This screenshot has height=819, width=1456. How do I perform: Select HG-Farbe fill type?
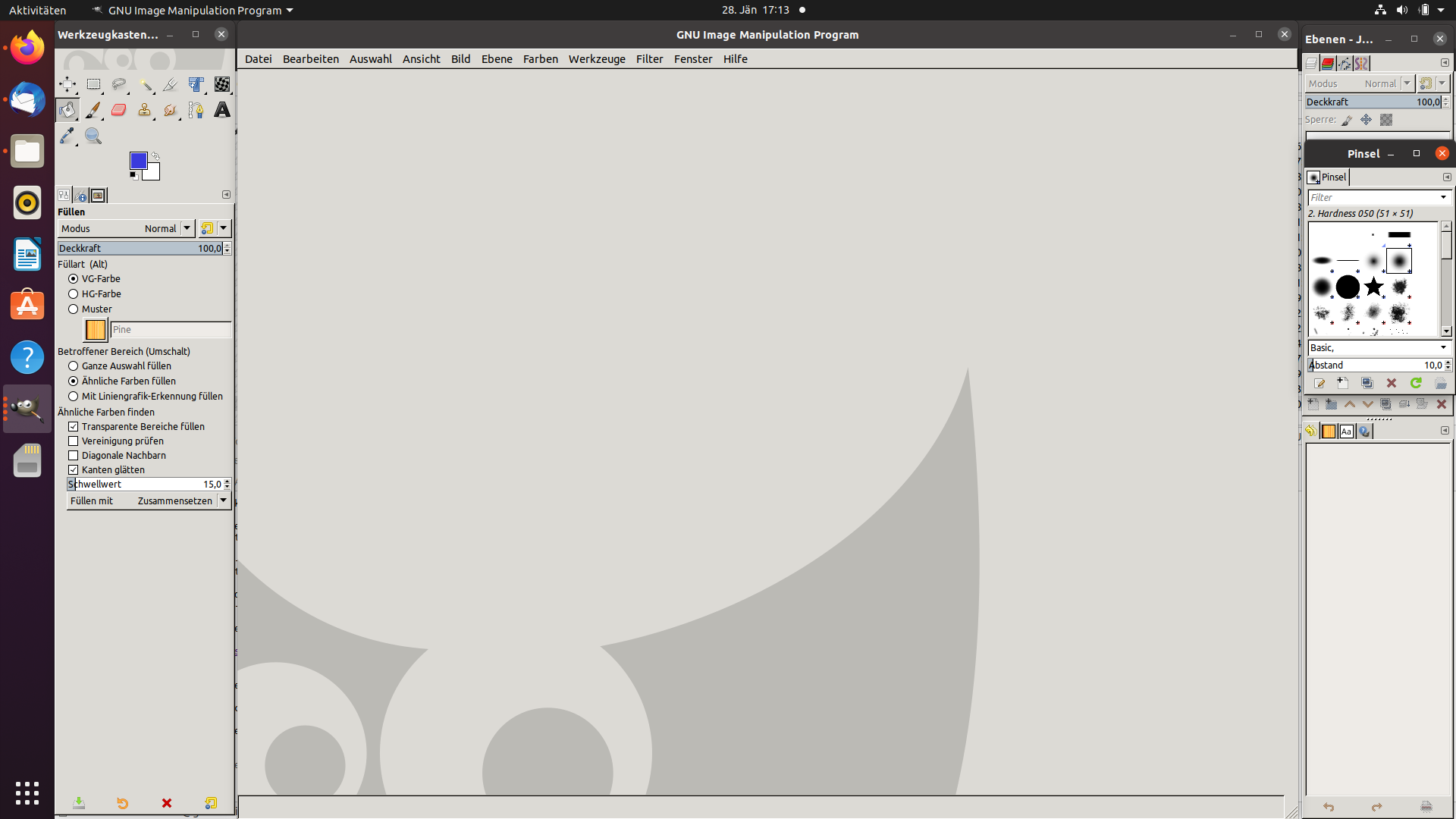tap(74, 294)
